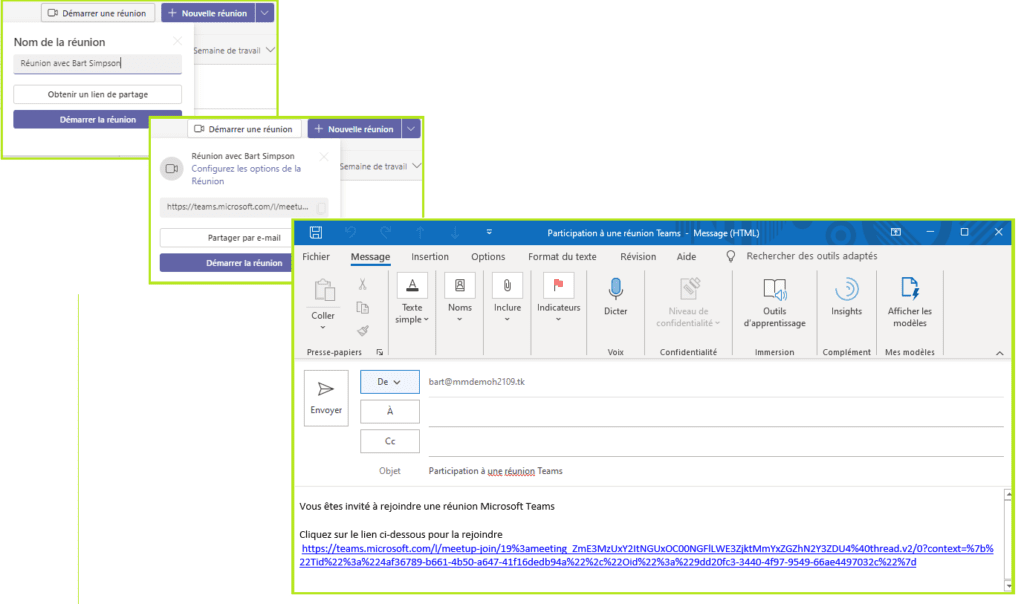
Task: Click the next item down arrow
Action: click(x=455, y=232)
